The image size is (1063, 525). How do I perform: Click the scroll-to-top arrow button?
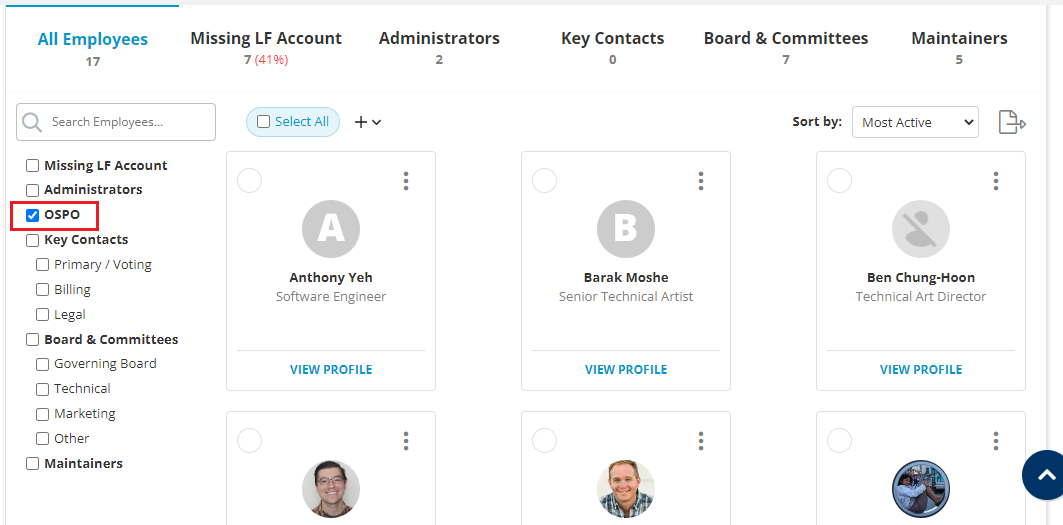click(1044, 476)
